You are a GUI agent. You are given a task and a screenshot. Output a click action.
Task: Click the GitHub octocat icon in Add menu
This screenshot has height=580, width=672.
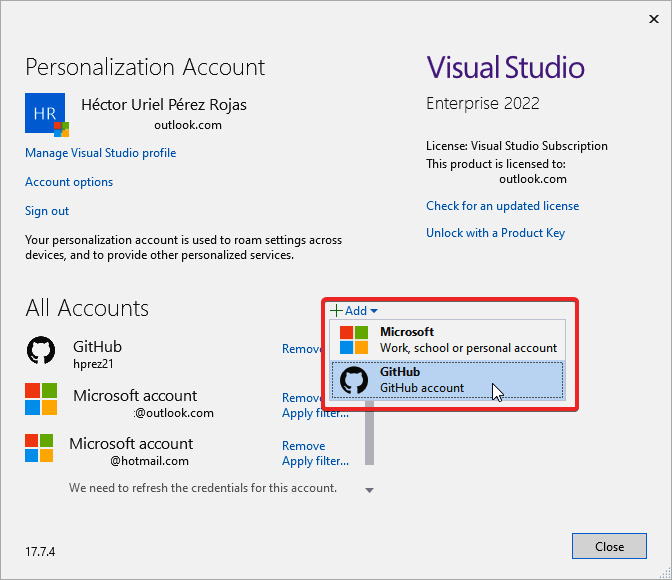coord(354,380)
